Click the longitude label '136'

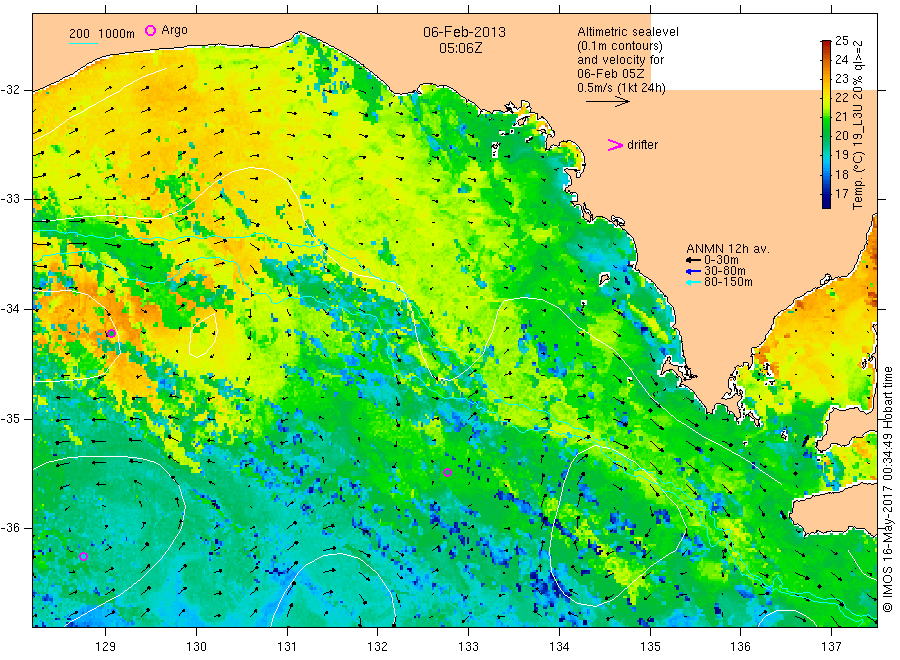(740, 647)
